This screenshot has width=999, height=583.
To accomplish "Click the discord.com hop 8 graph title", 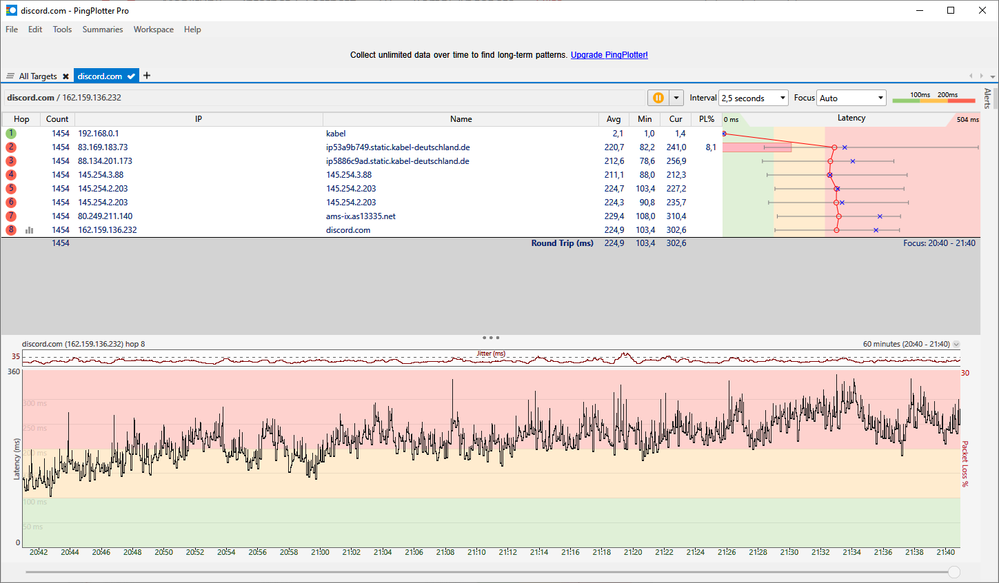I will pos(83,344).
